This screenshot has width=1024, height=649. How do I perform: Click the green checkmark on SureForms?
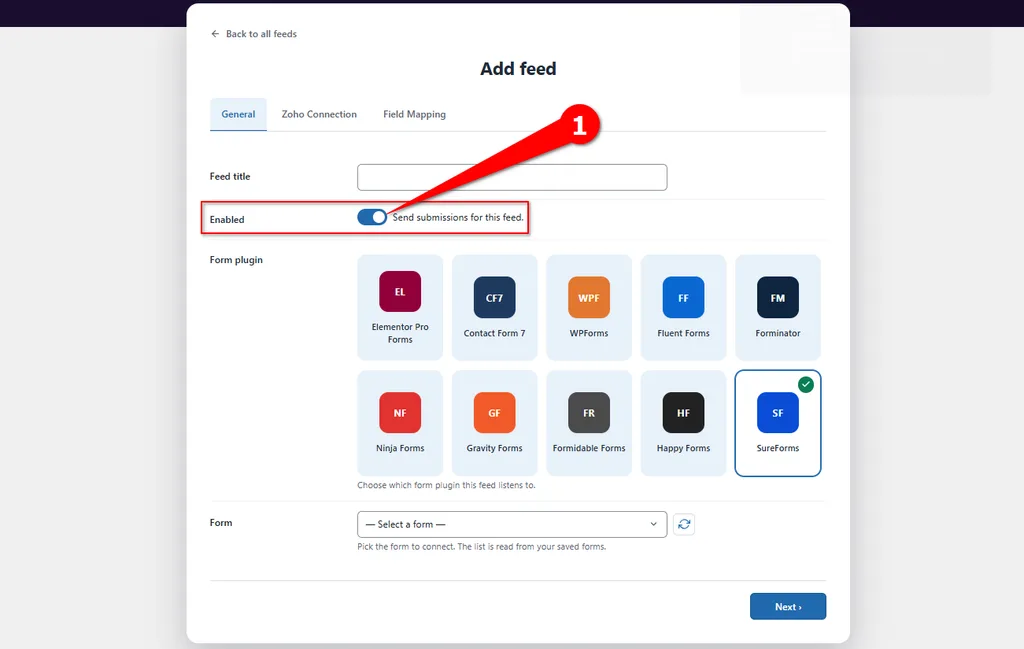806,385
